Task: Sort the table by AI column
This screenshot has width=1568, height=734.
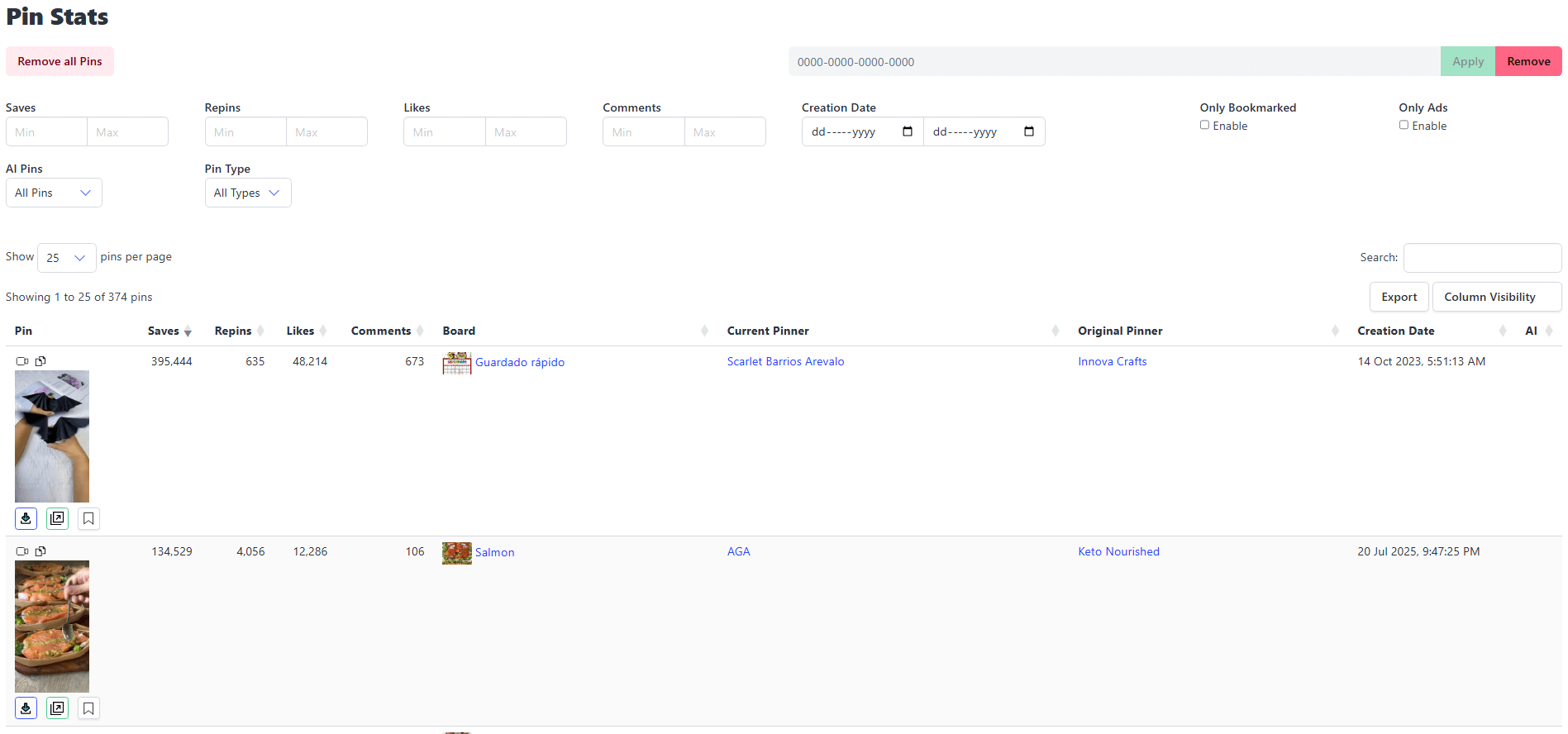Action: tap(1538, 331)
